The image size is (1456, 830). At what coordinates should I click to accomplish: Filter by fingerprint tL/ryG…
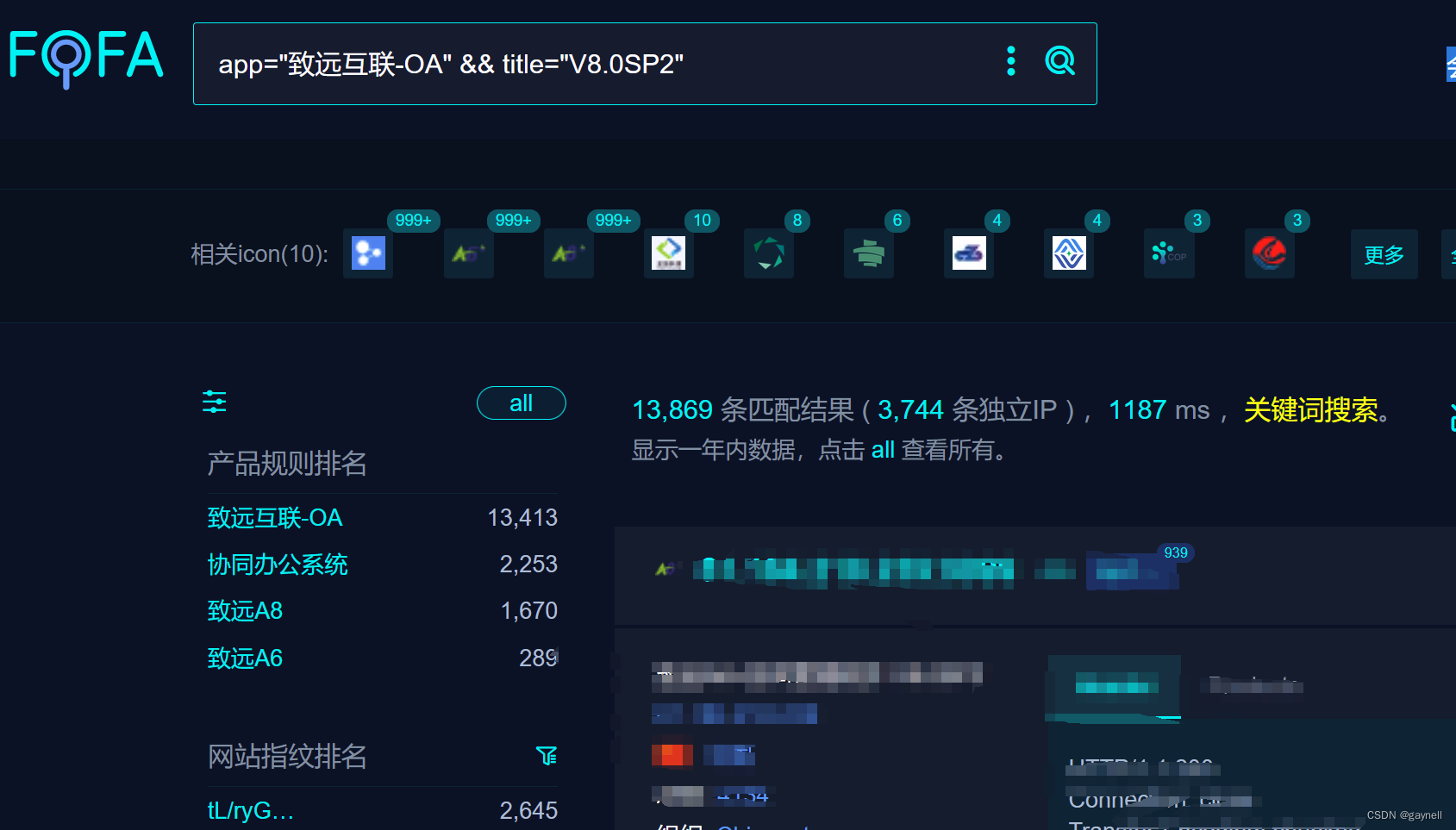point(250,811)
